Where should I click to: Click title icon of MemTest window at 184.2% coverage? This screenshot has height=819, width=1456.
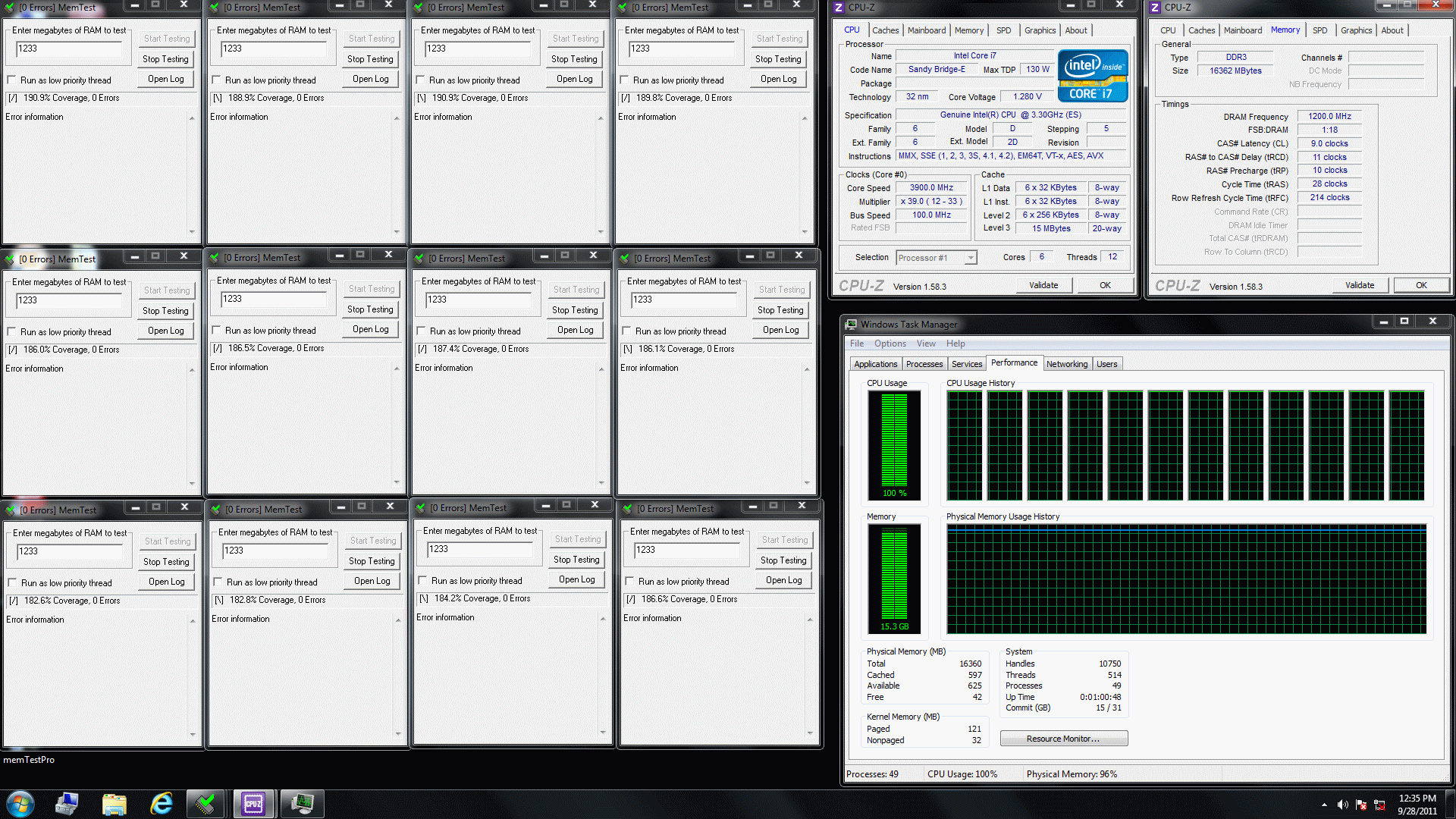click(x=421, y=508)
